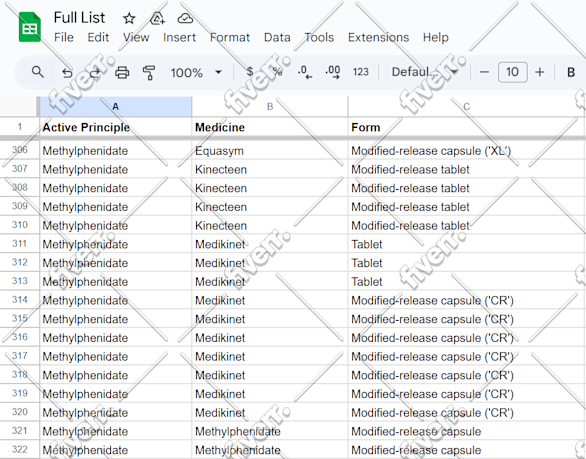
Task: Click the Form header cell
Action: 466,127
